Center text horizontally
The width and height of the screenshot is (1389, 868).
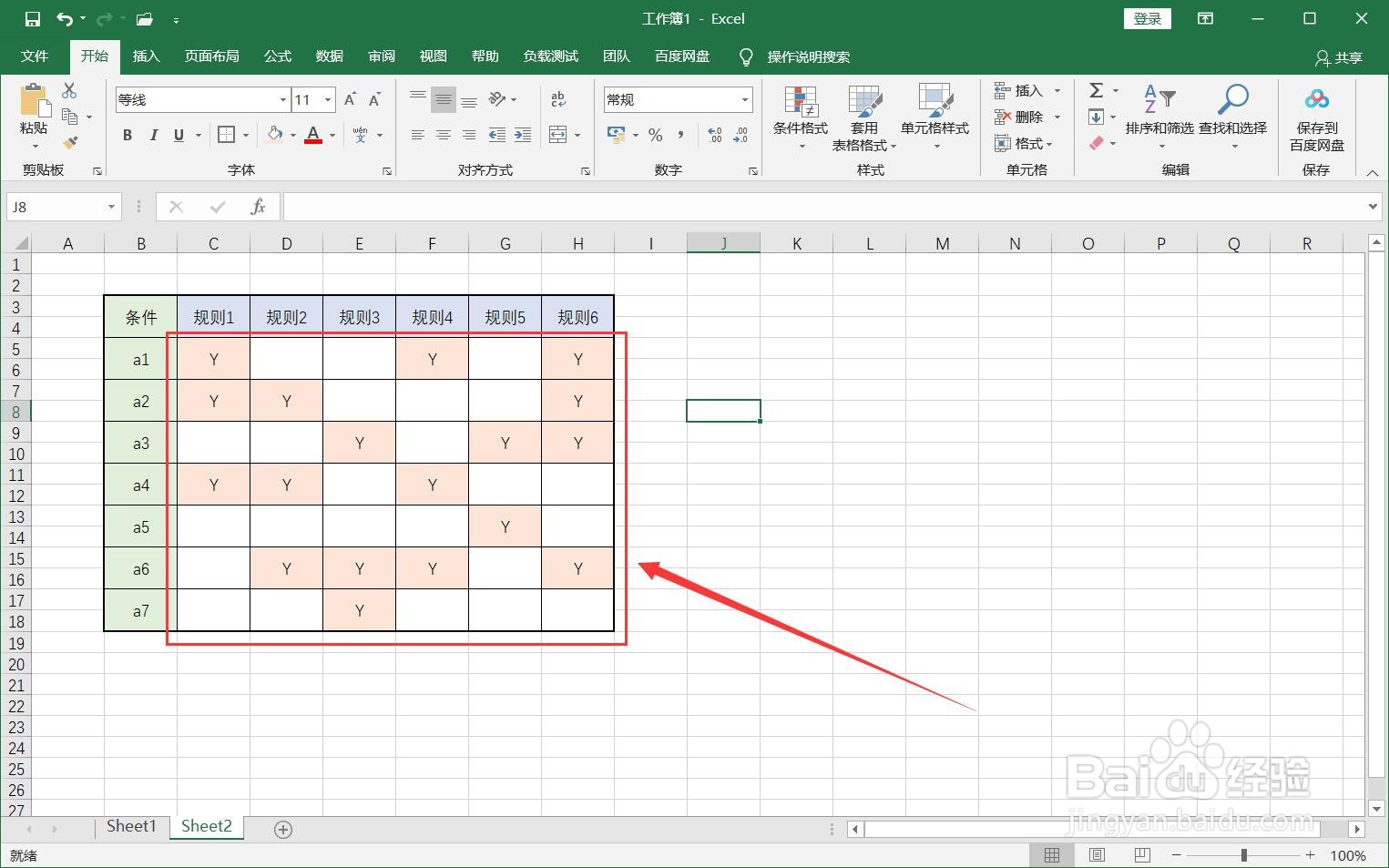[x=443, y=135]
